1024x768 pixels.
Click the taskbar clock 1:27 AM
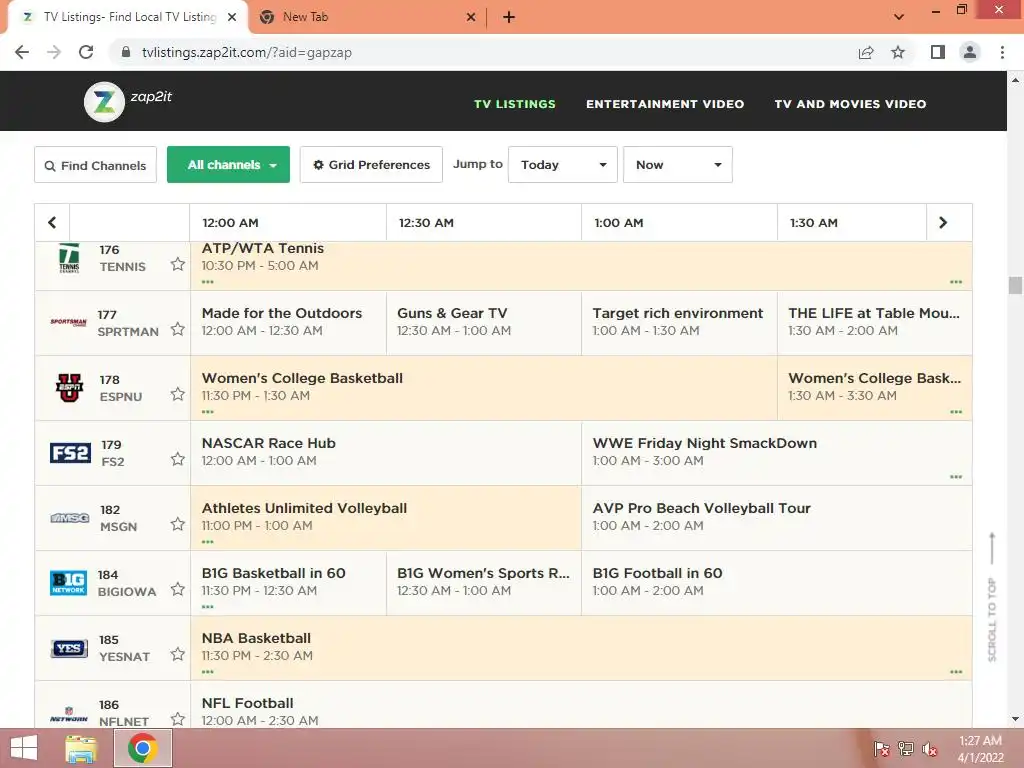pos(980,741)
